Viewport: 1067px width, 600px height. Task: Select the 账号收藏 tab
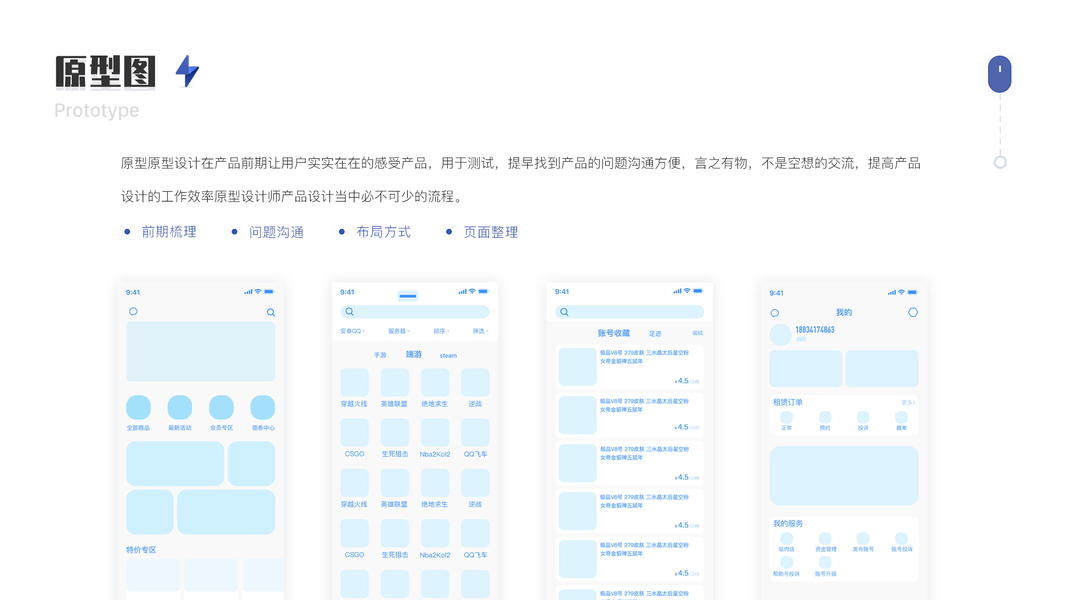(x=614, y=333)
